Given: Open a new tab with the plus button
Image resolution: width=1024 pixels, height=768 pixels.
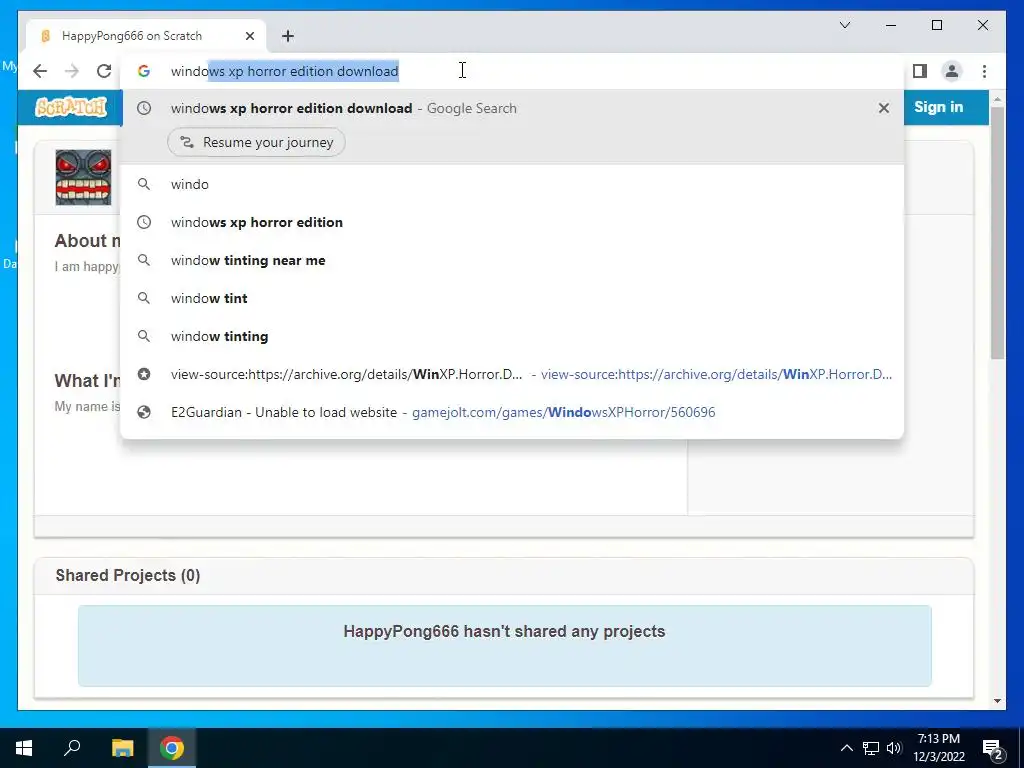Looking at the screenshot, I should (x=288, y=36).
